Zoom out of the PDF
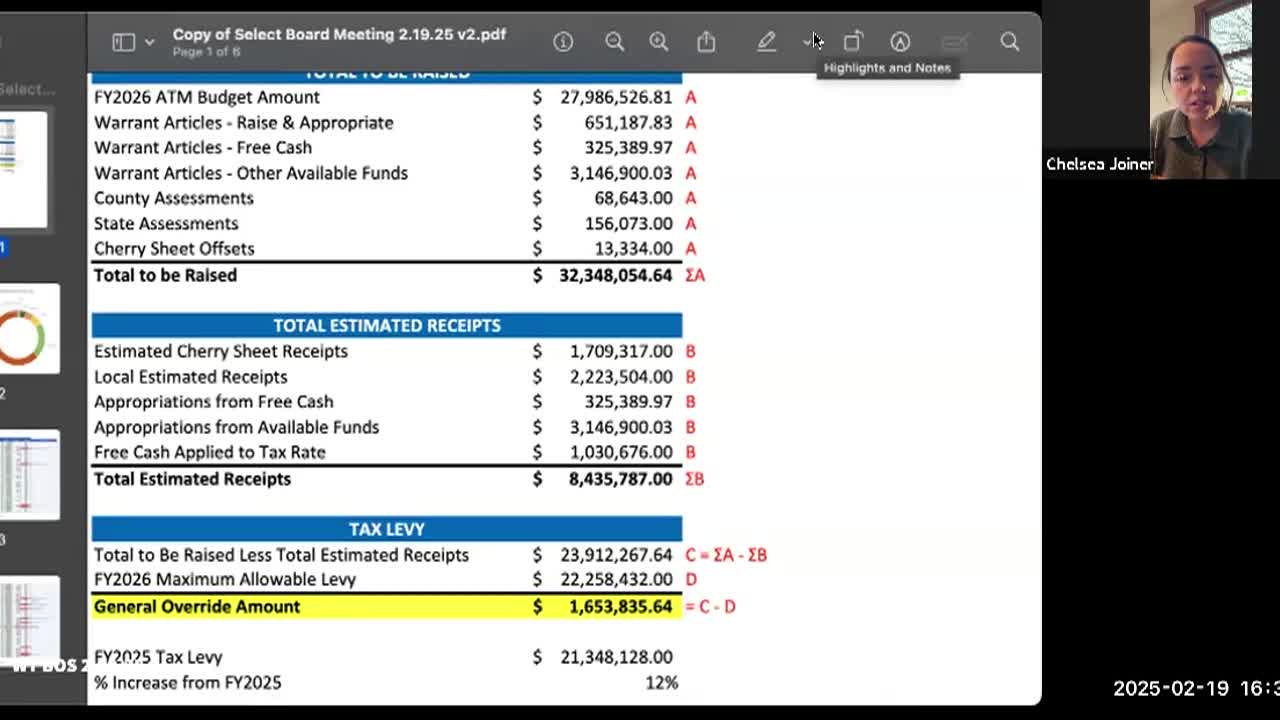 point(614,42)
